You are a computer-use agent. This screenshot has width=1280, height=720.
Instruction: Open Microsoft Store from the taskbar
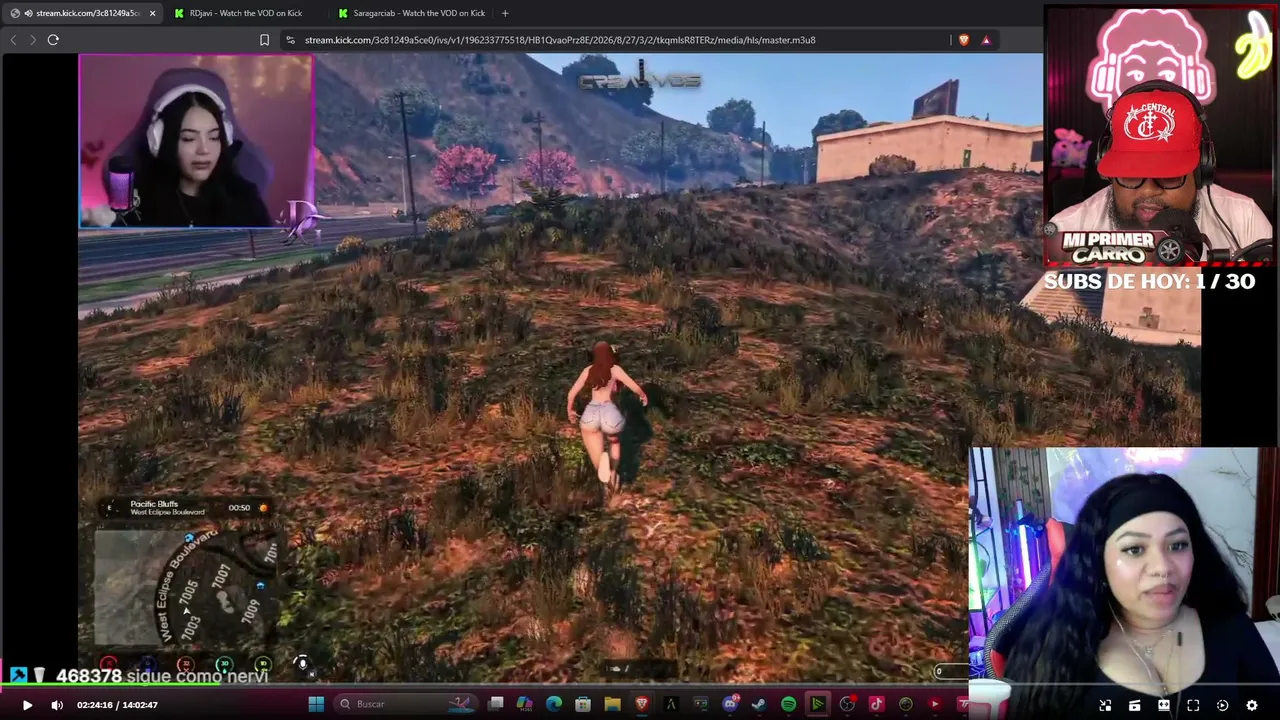click(583, 704)
